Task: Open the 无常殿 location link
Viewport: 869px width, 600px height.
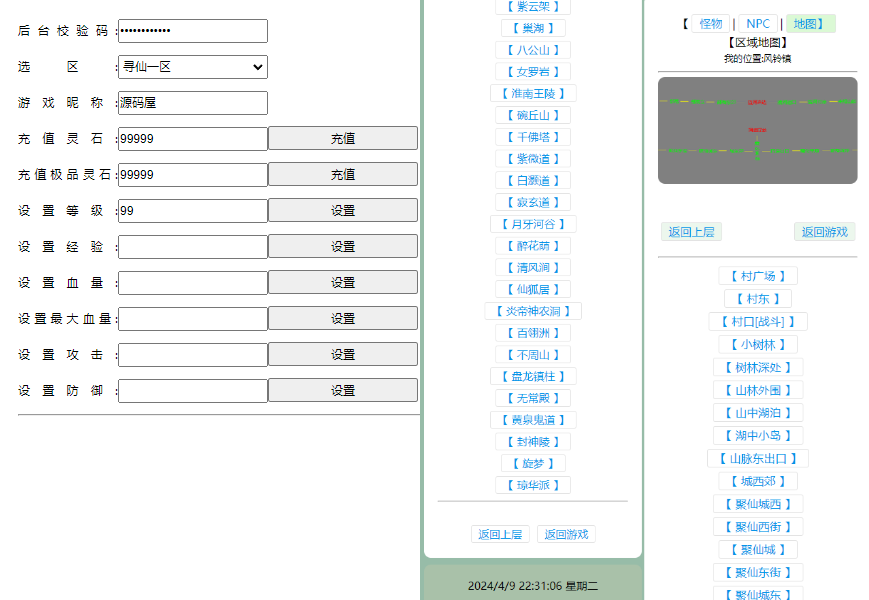Action: (x=533, y=398)
